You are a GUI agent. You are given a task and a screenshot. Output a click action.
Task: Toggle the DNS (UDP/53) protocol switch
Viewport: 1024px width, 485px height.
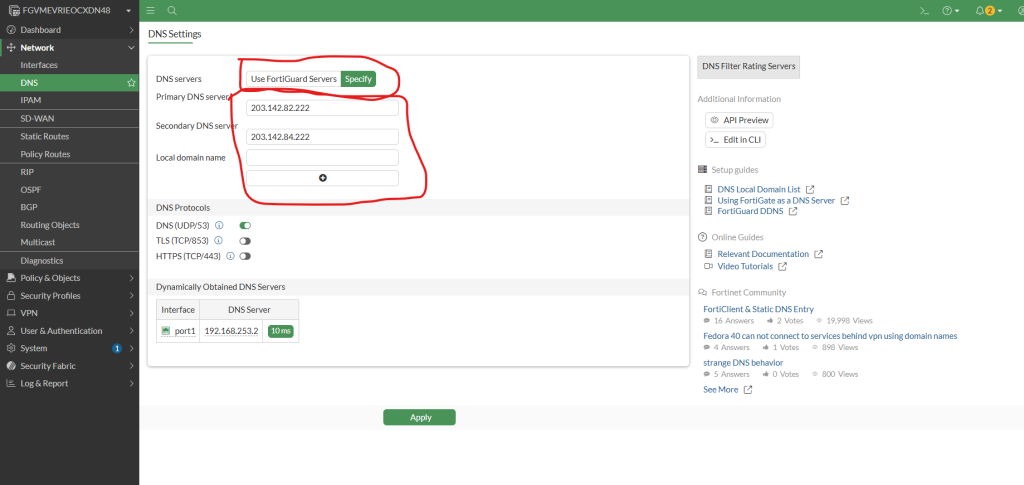pos(245,225)
